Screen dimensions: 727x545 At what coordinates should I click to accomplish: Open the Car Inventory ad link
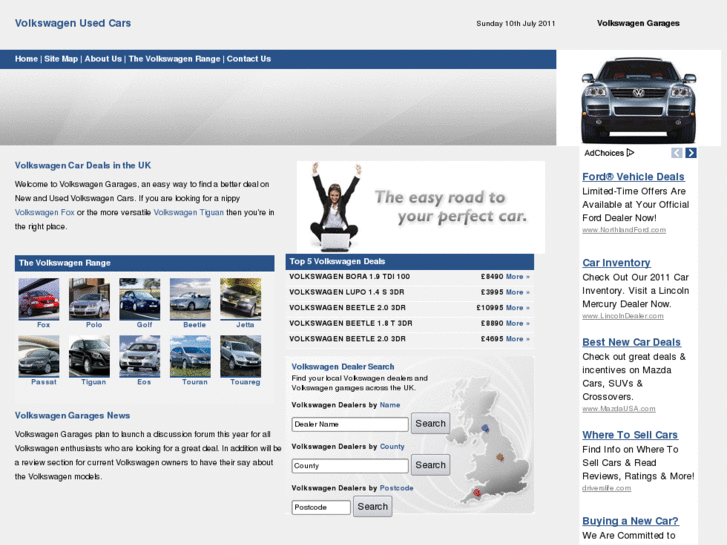click(616, 263)
